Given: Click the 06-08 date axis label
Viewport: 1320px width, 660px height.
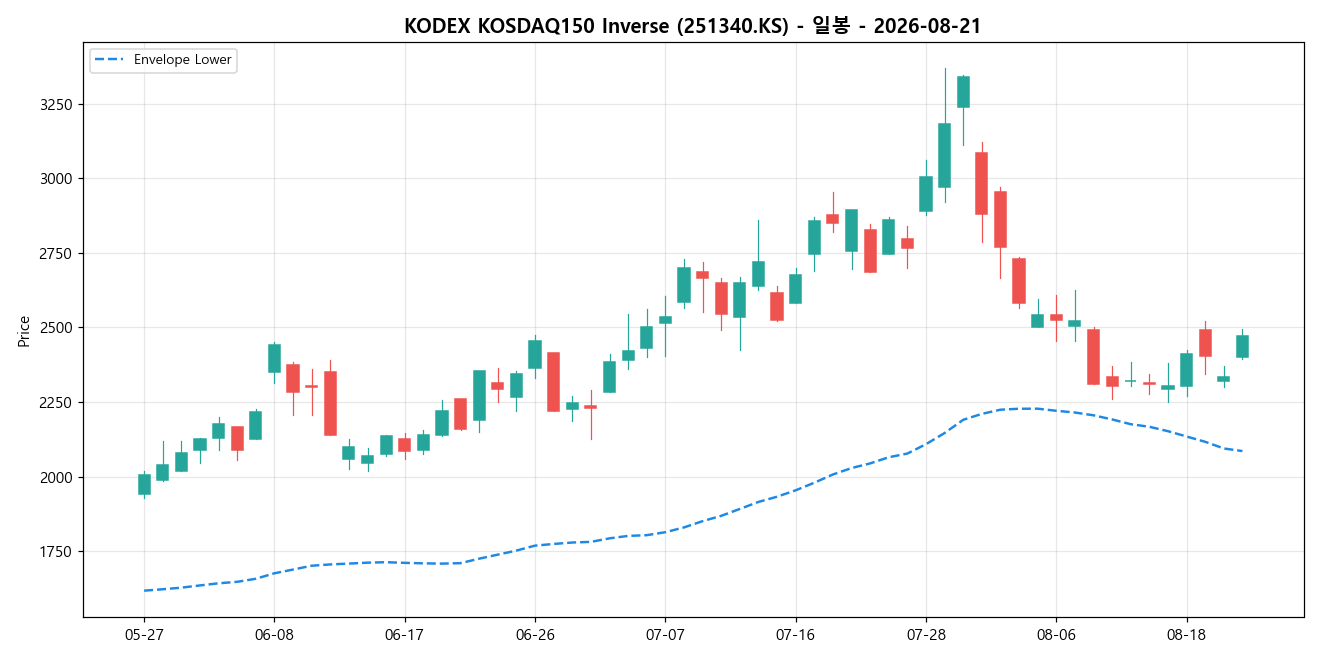Looking at the screenshot, I should click(x=274, y=635).
